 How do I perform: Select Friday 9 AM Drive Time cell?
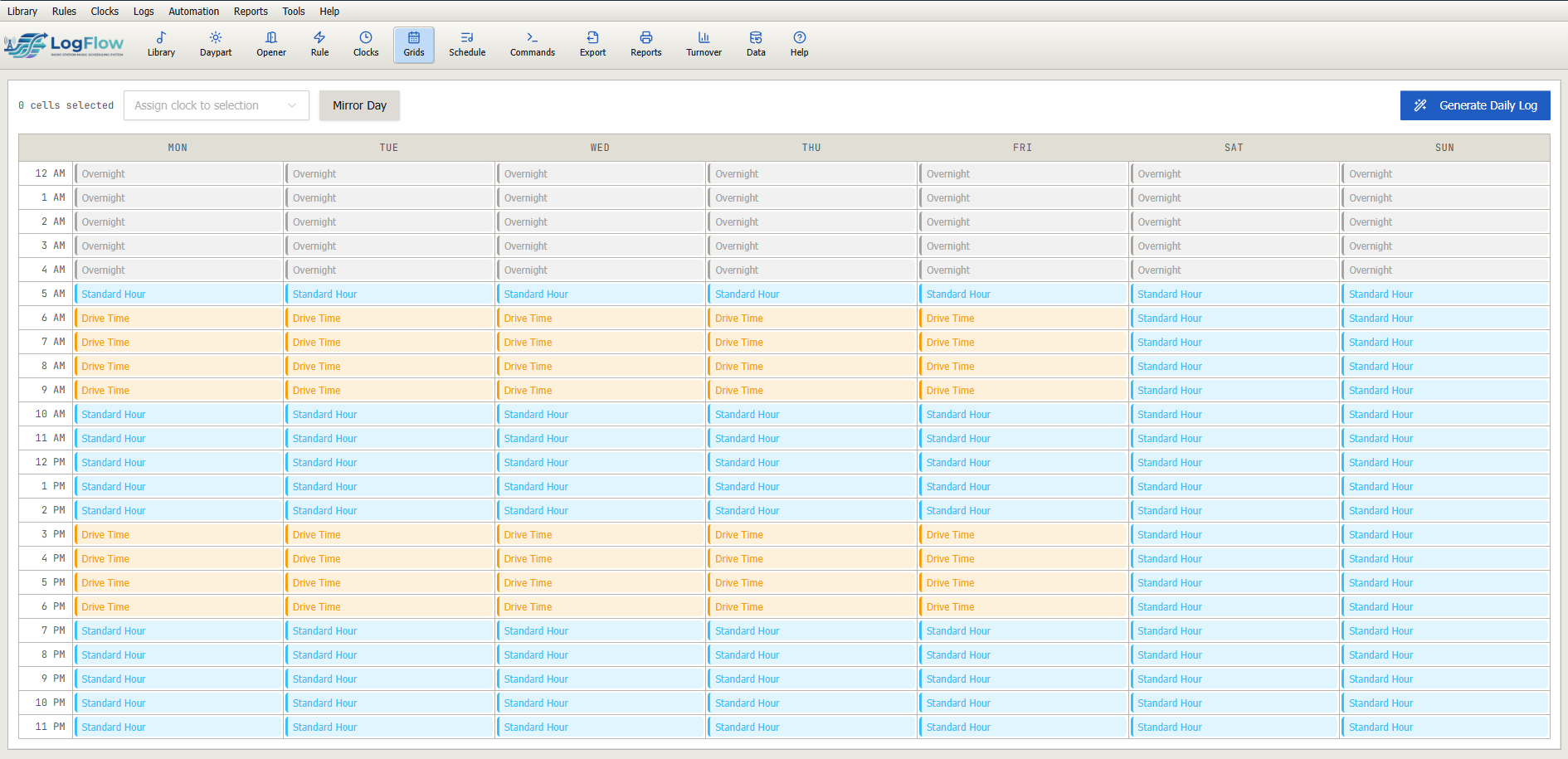1023,390
